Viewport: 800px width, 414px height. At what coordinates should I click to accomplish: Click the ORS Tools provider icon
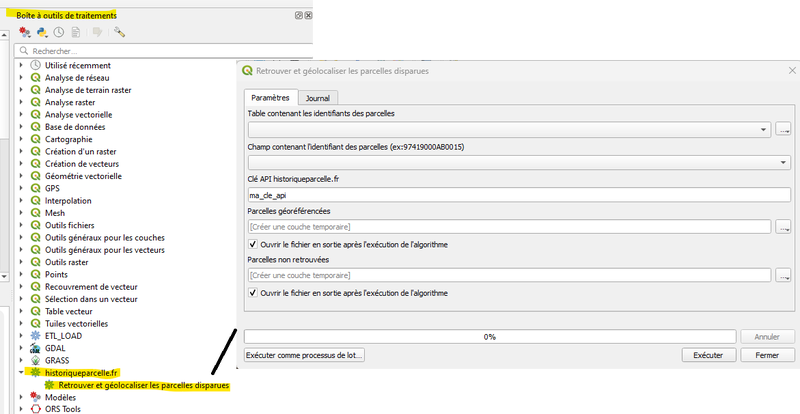pos(36,408)
